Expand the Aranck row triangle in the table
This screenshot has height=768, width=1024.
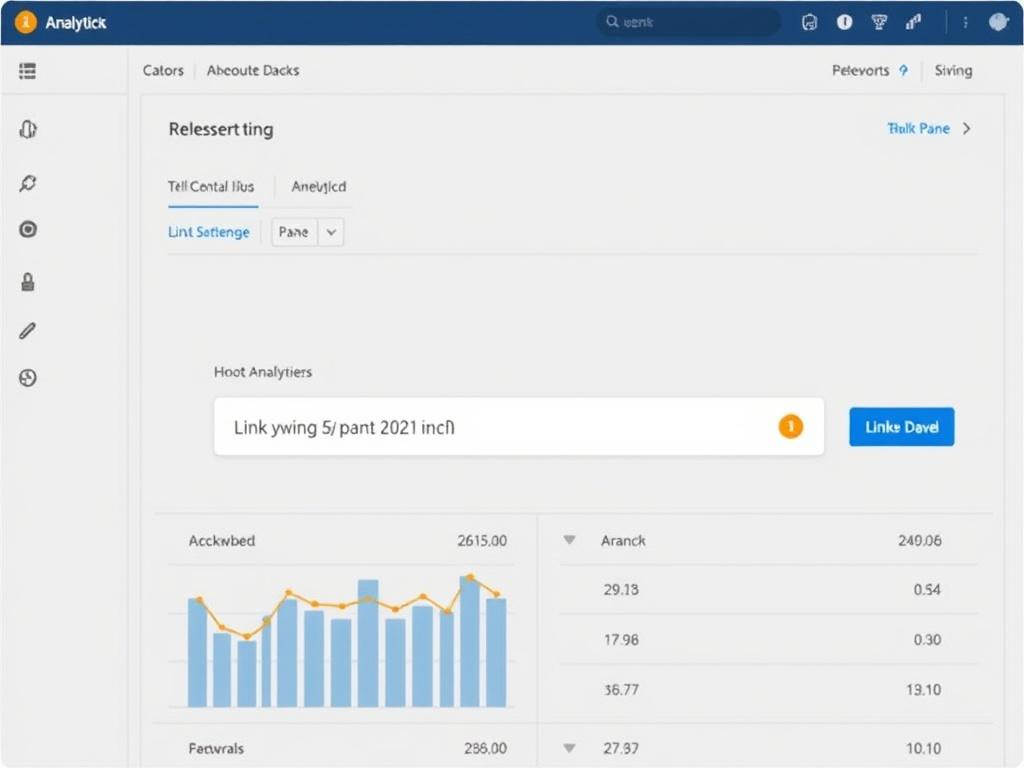568,540
